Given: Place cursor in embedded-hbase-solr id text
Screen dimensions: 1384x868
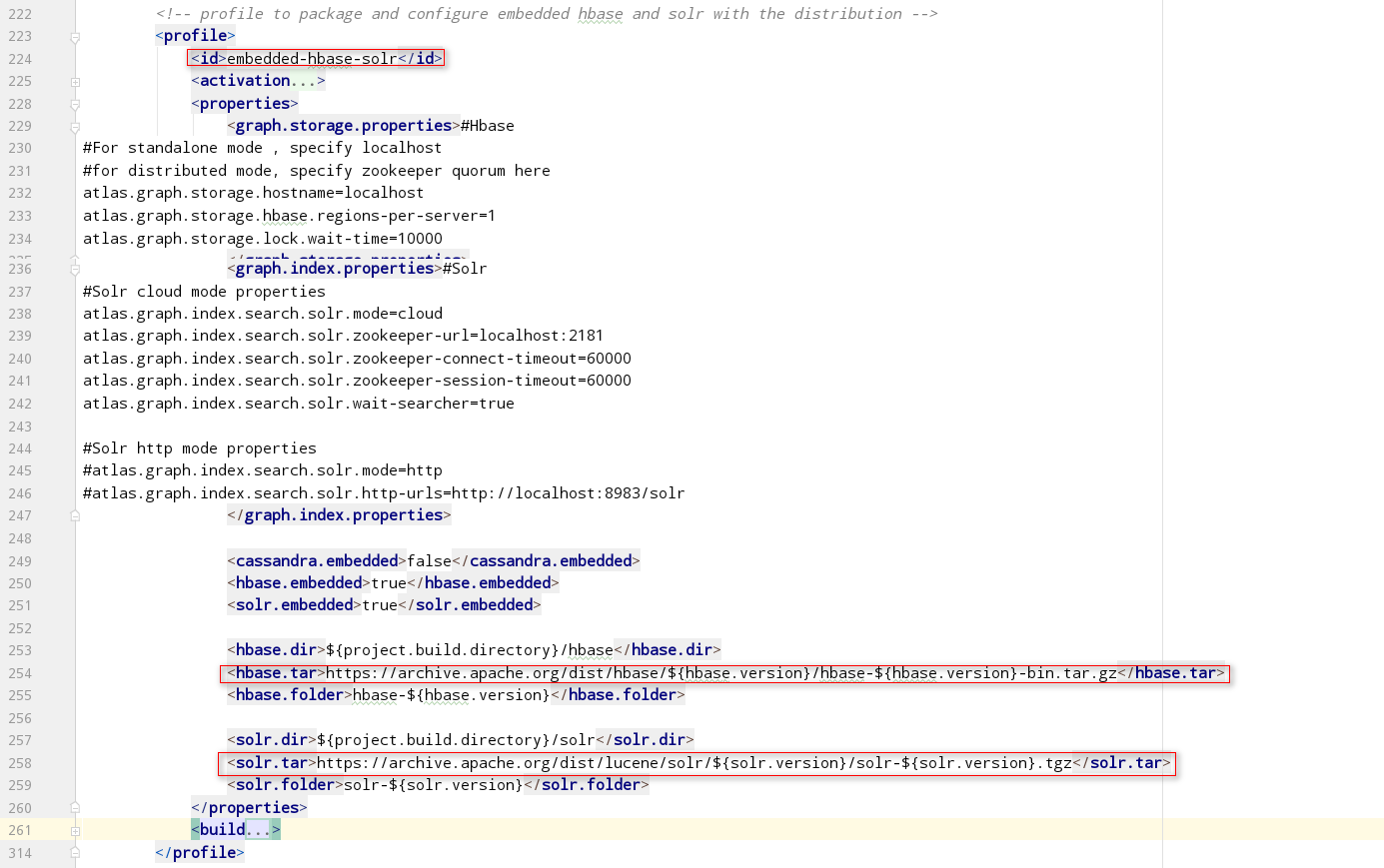Looking at the screenshot, I should pos(312,58).
